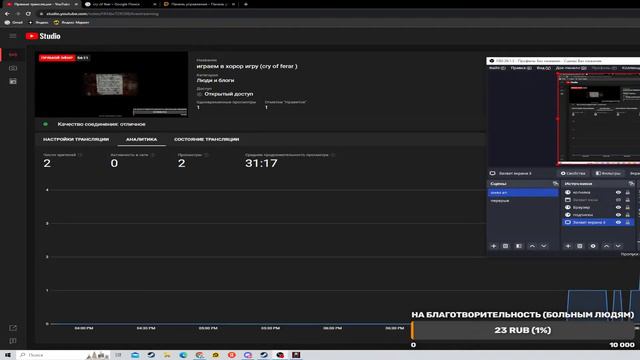
Task: Move the selected source down in OBS
Action: pos(618,246)
